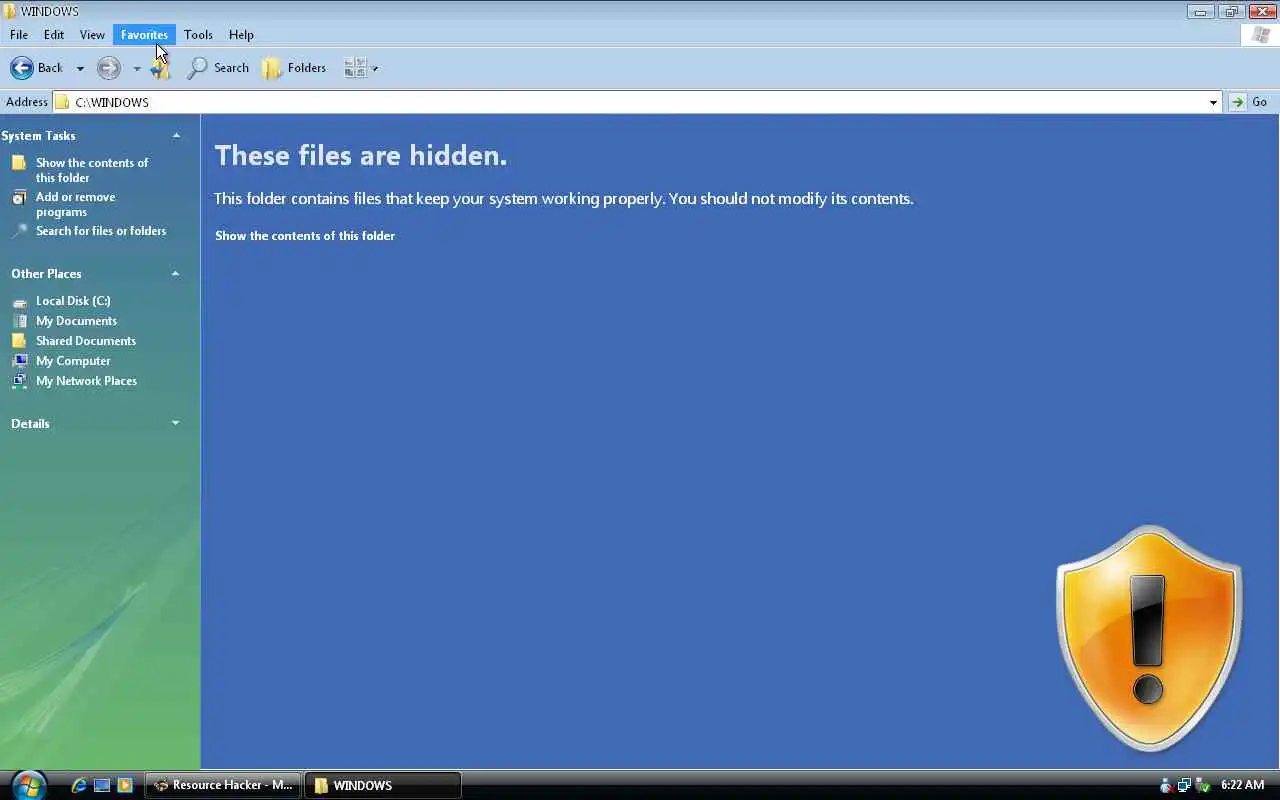Viewport: 1280px width, 800px height.
Task: Open My Documents from Other Places
Action: 76,321
